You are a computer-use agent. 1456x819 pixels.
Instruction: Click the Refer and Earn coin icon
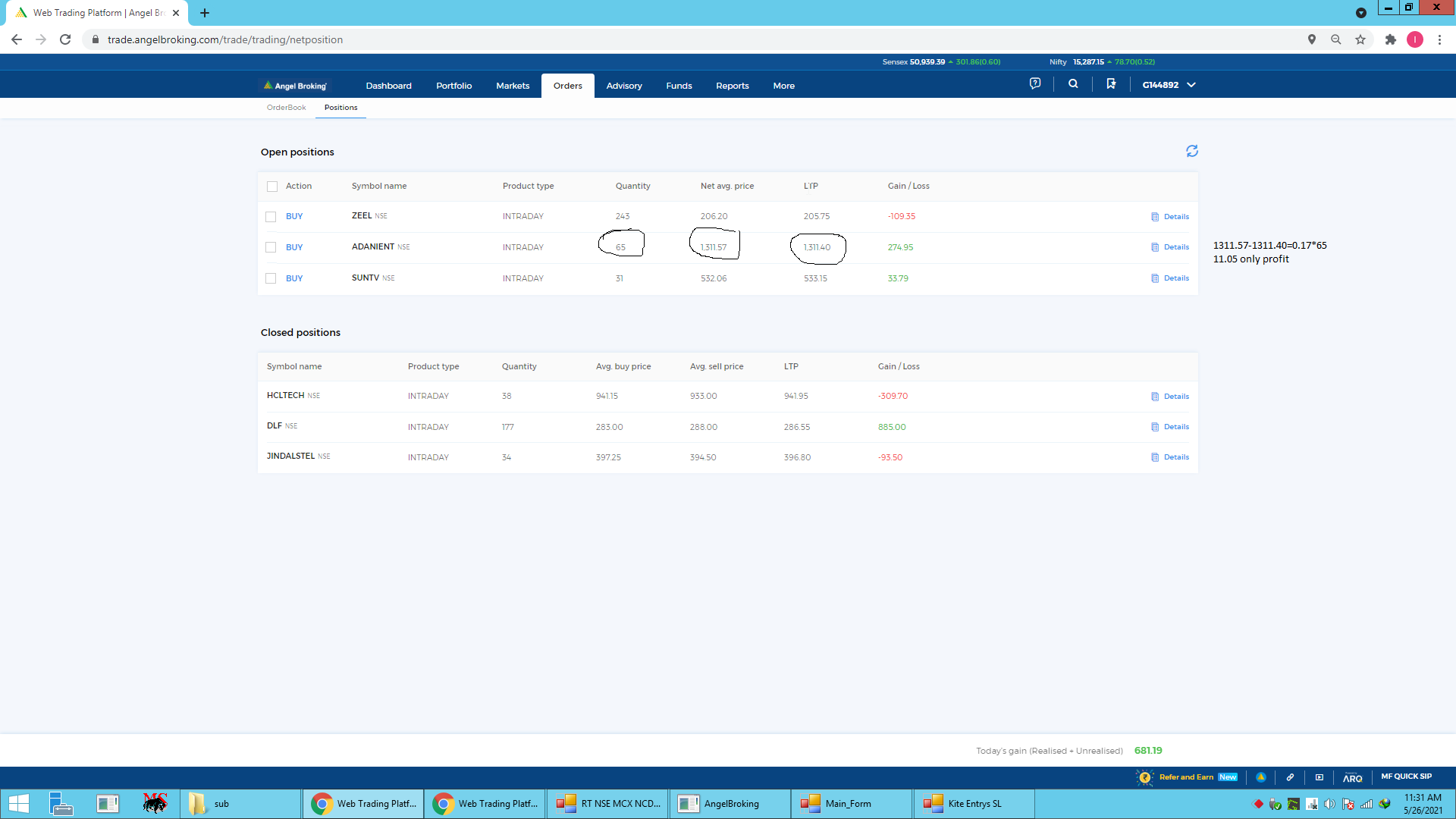click(1145, 777)
